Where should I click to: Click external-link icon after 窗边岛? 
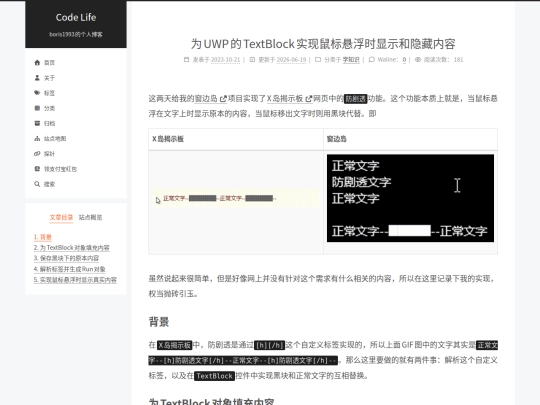223,99
